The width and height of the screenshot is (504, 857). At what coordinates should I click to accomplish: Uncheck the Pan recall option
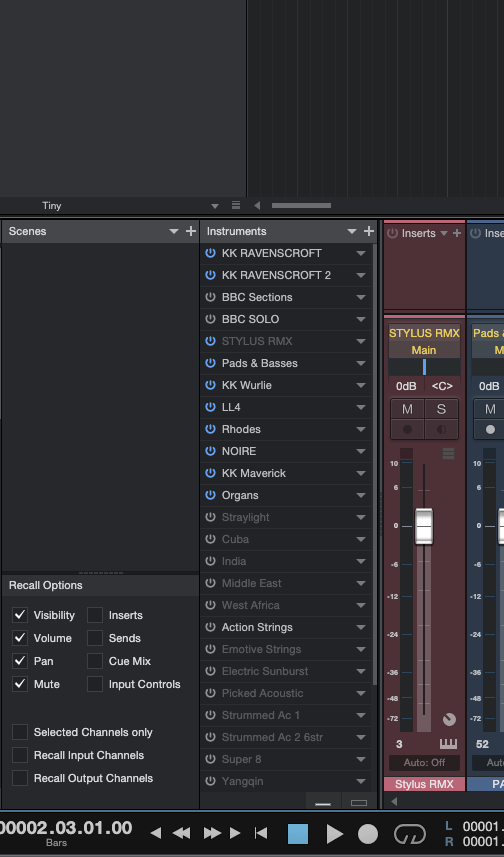[x=20, y=661]
